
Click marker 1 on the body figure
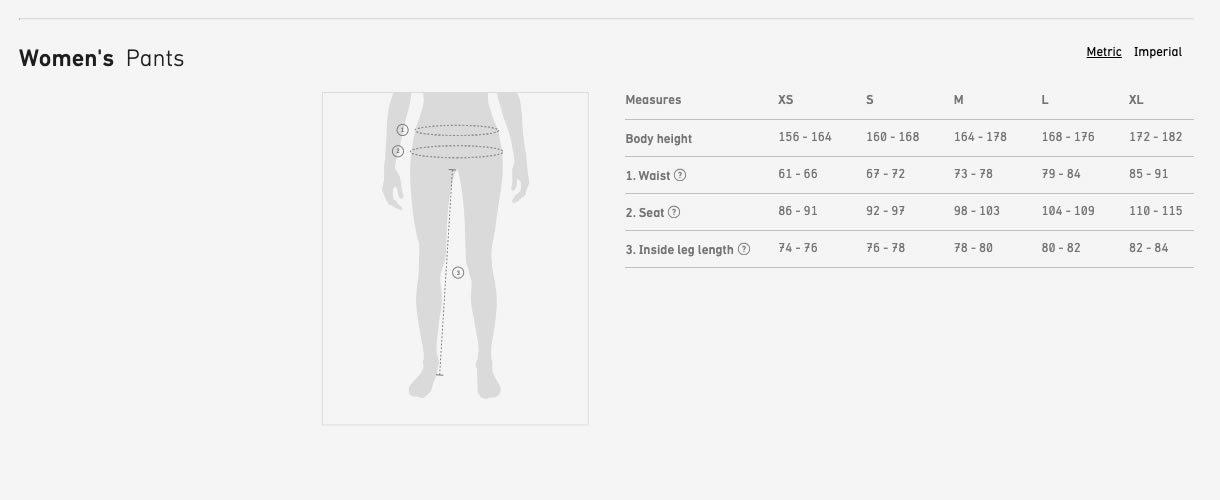pos(402,130)
